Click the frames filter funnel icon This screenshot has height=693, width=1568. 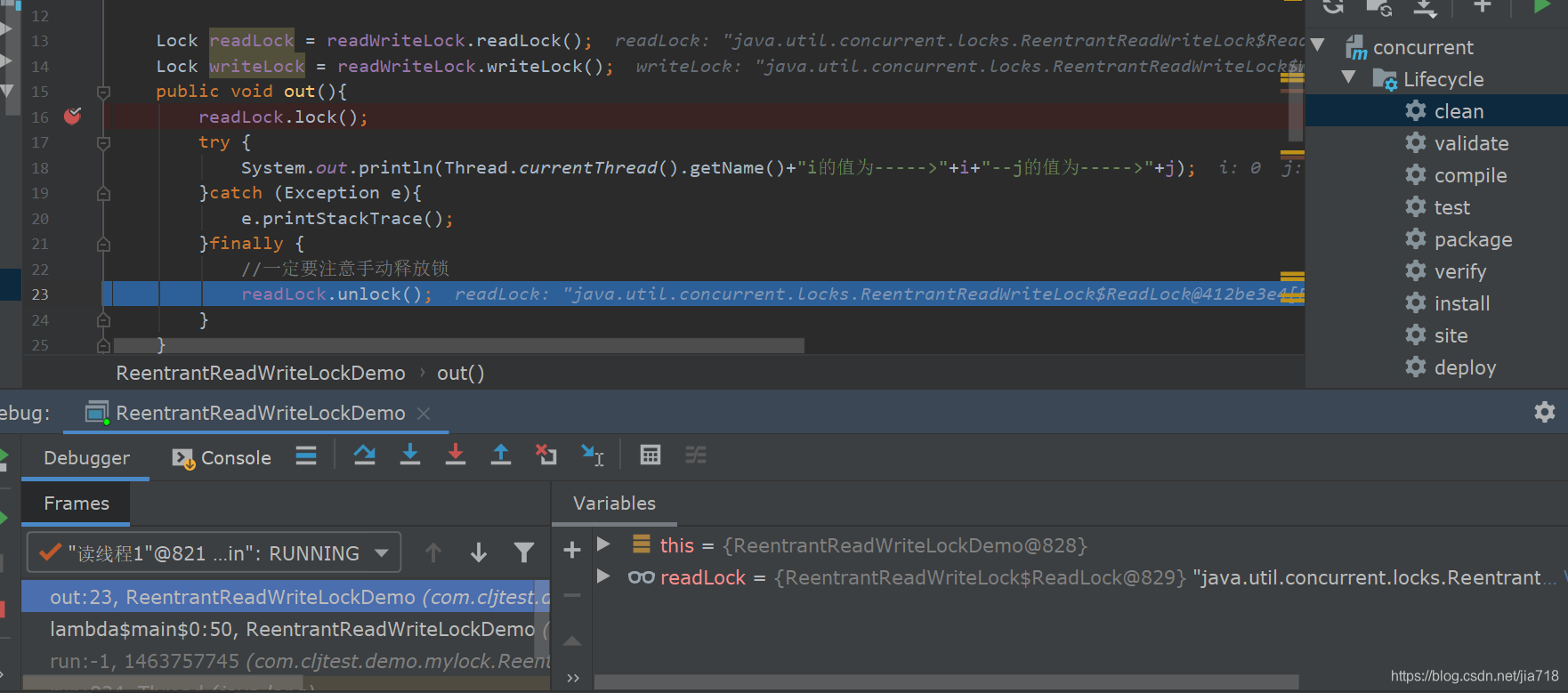(524, 552)
